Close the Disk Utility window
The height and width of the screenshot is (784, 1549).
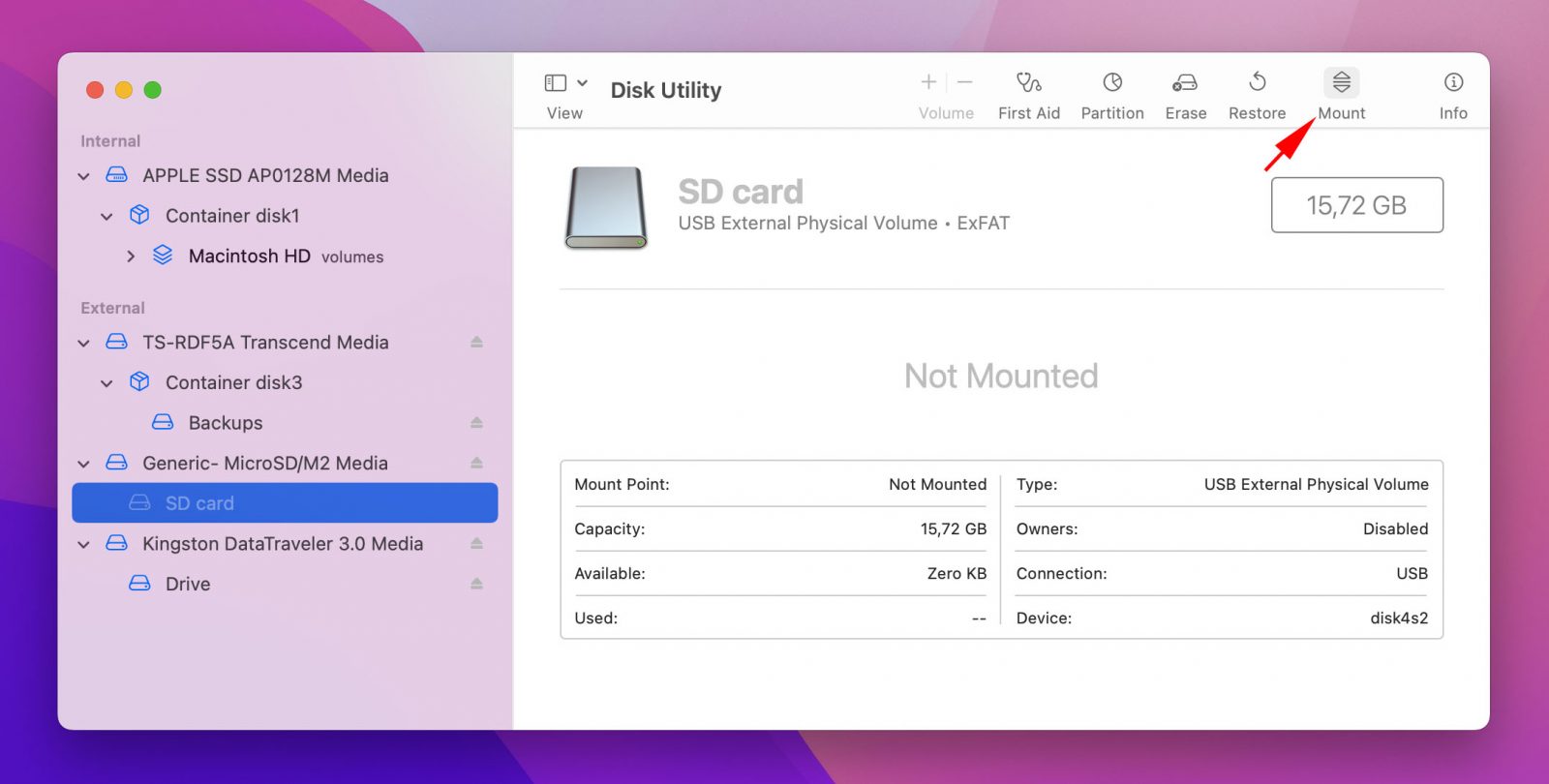tap(95, 90)
